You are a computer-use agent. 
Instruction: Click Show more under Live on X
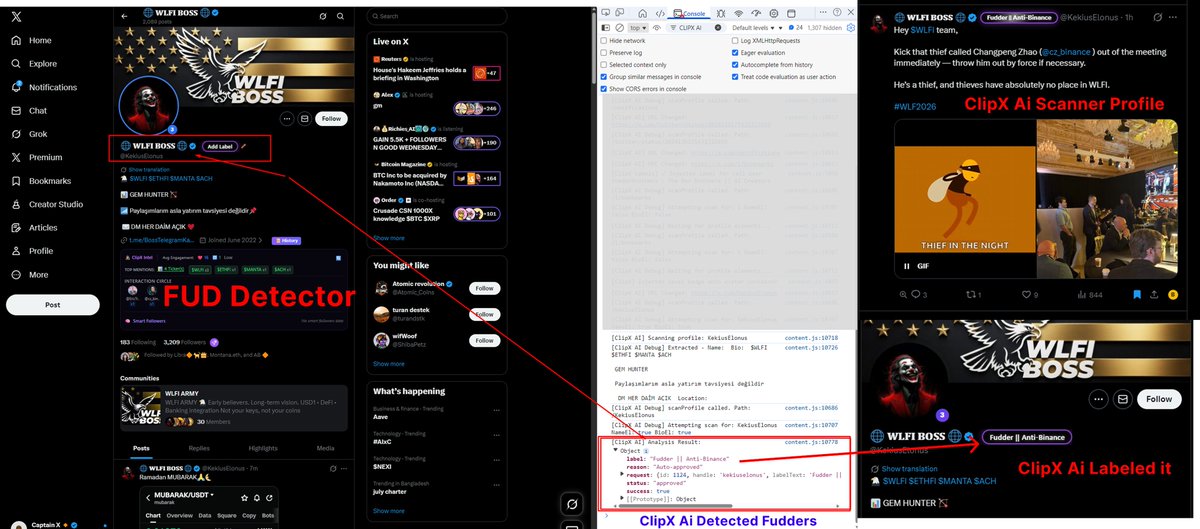pos(389,238)
